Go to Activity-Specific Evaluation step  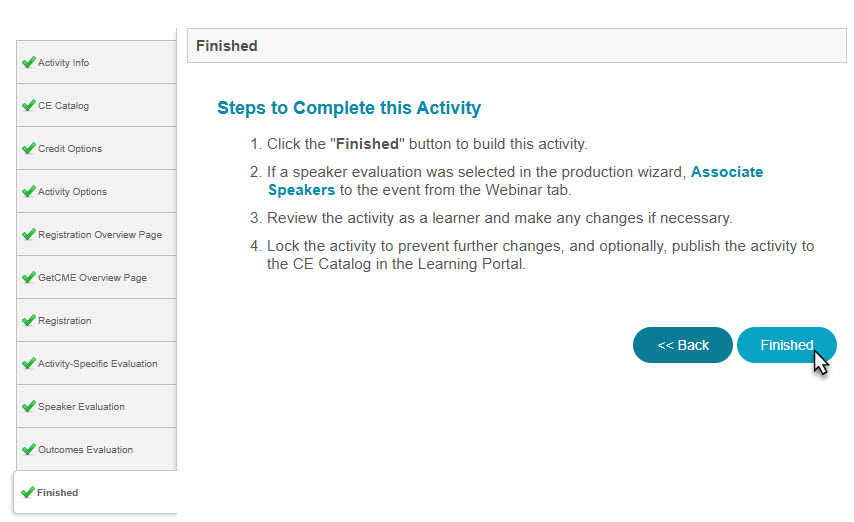96,363
